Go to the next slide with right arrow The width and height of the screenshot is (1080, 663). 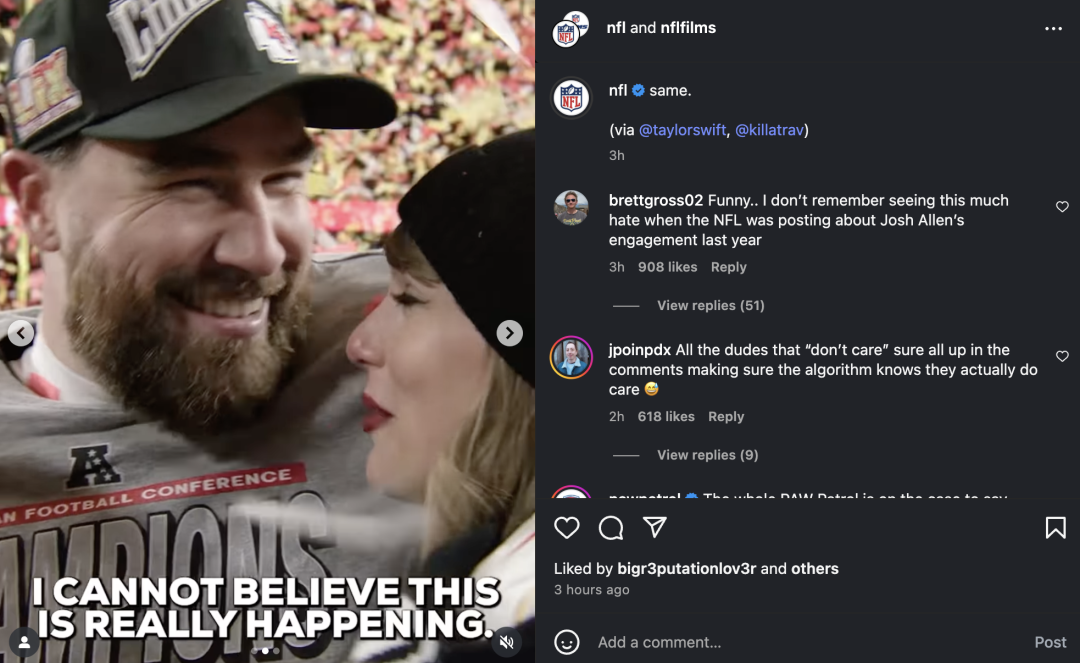pyautogui.click(x=510, y=333)
